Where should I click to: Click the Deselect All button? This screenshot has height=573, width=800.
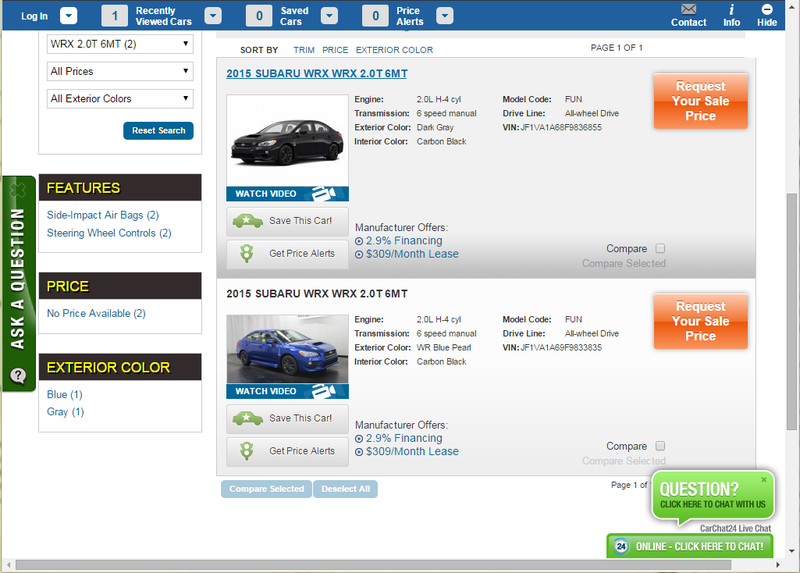[x=345, y=489]
